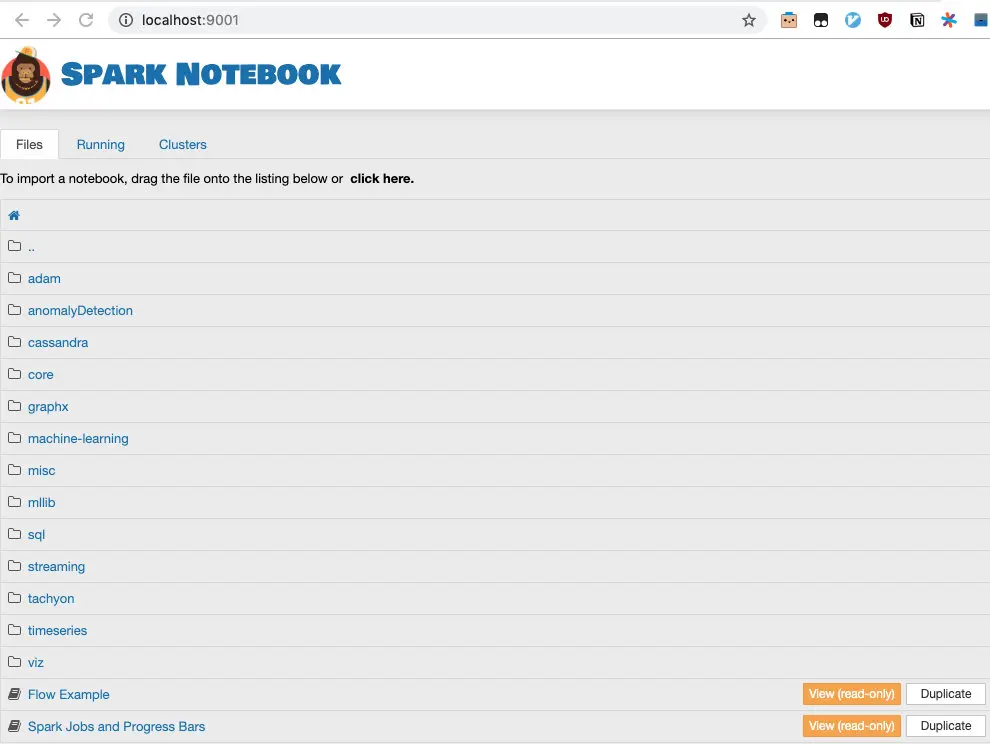990x744 pixels.
Task: Click the folder icon beside mllib
Action: pos(15,501)
